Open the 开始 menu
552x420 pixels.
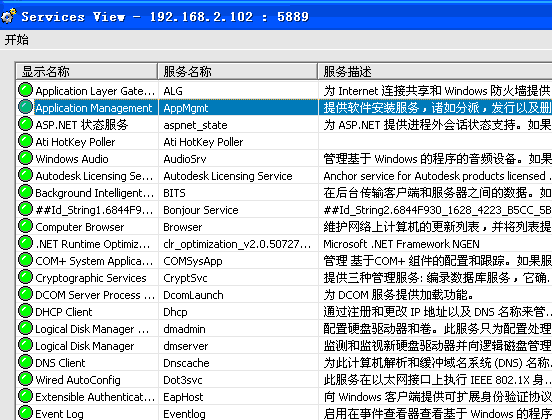17,39
